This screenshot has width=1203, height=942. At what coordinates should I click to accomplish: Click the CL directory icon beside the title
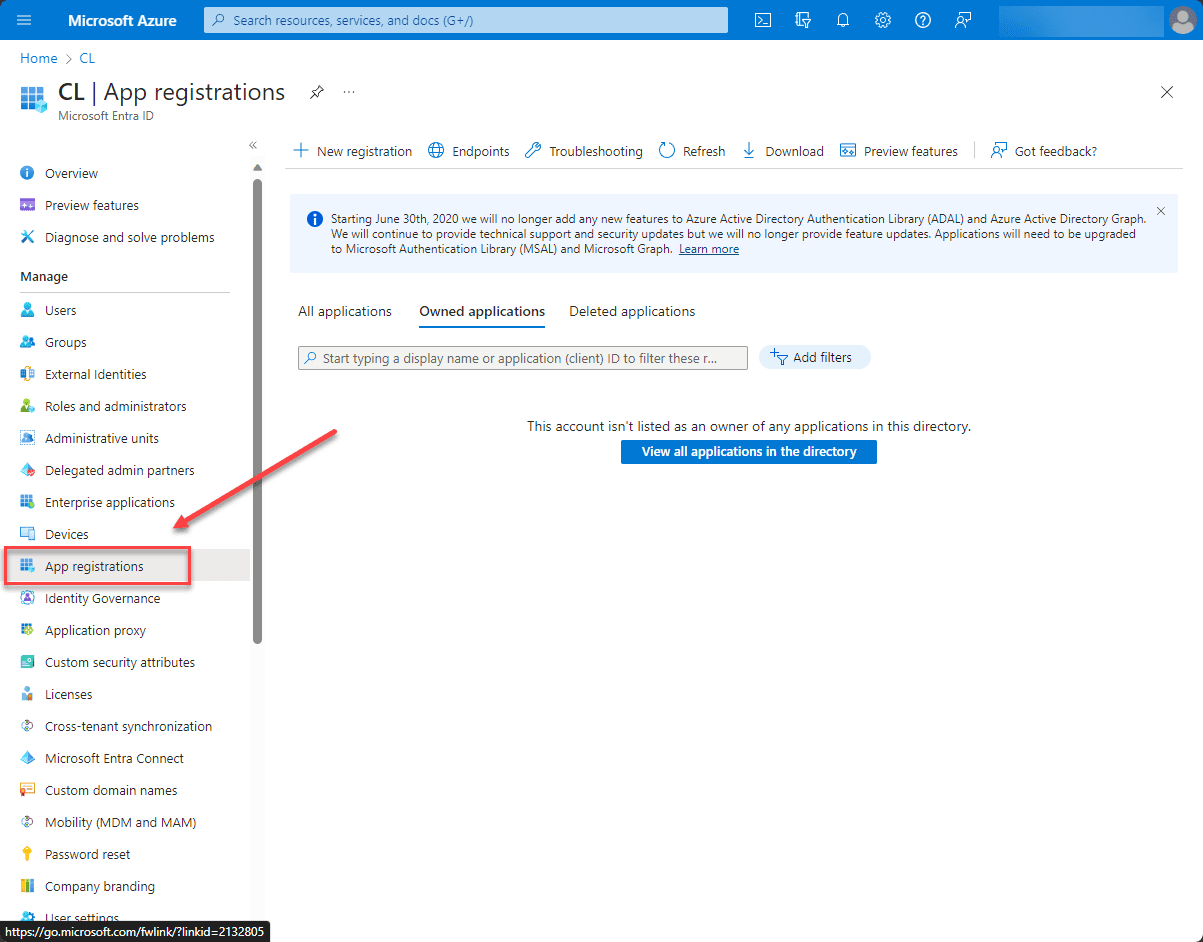click(x=33, y=99)
